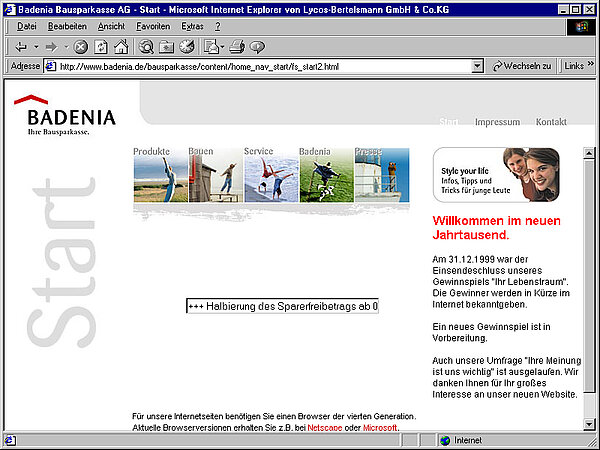The width and height of the screenshot is (600, 450).
Task: Open the History clock toolbar icon
Action: point(187,47)
